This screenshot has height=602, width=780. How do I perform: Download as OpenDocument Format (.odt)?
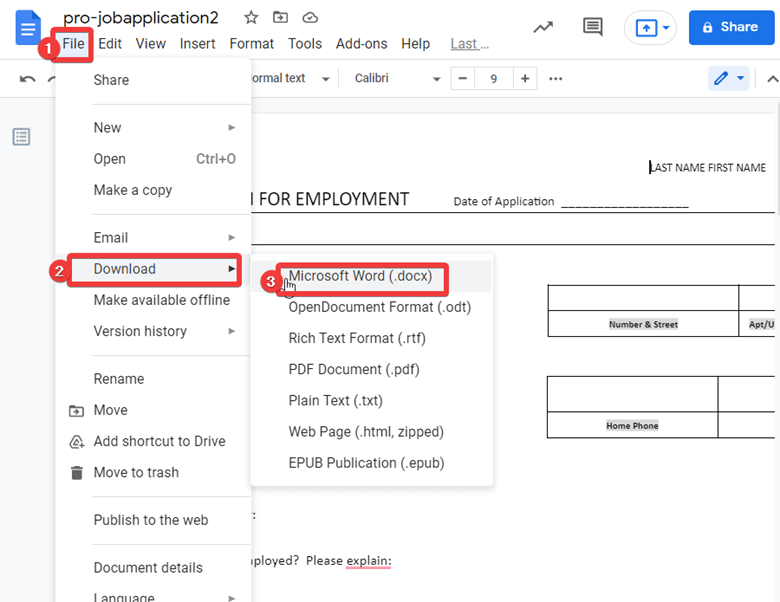pyautogui.click(x=372, y=307)
